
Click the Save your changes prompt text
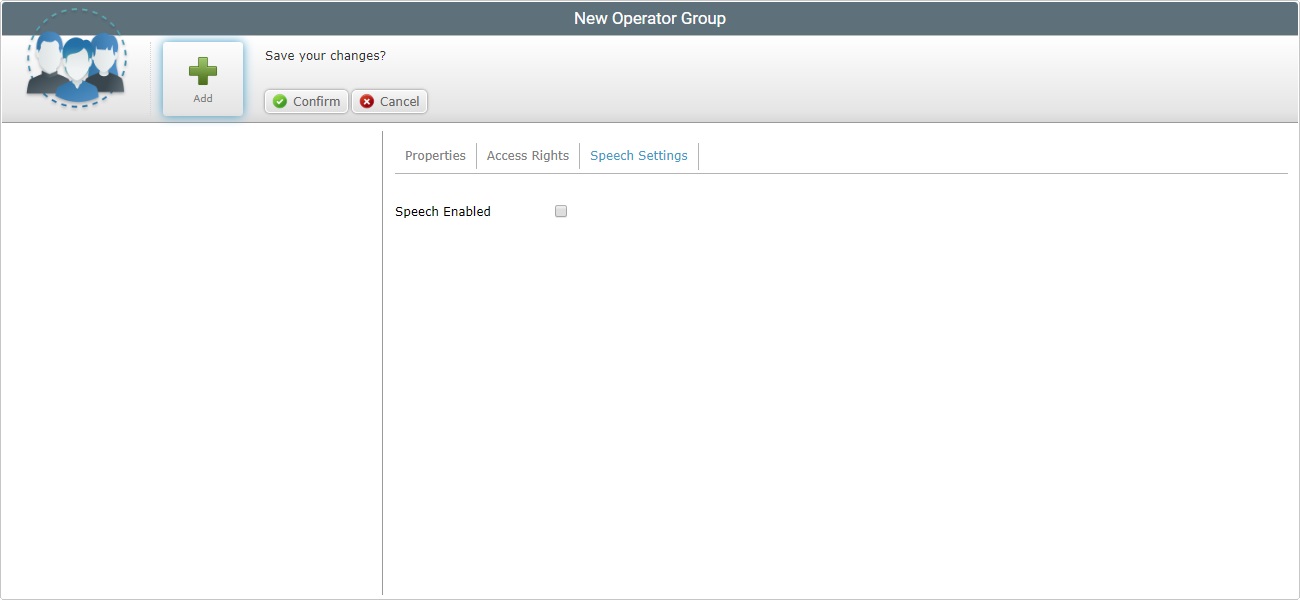point(325,55)
